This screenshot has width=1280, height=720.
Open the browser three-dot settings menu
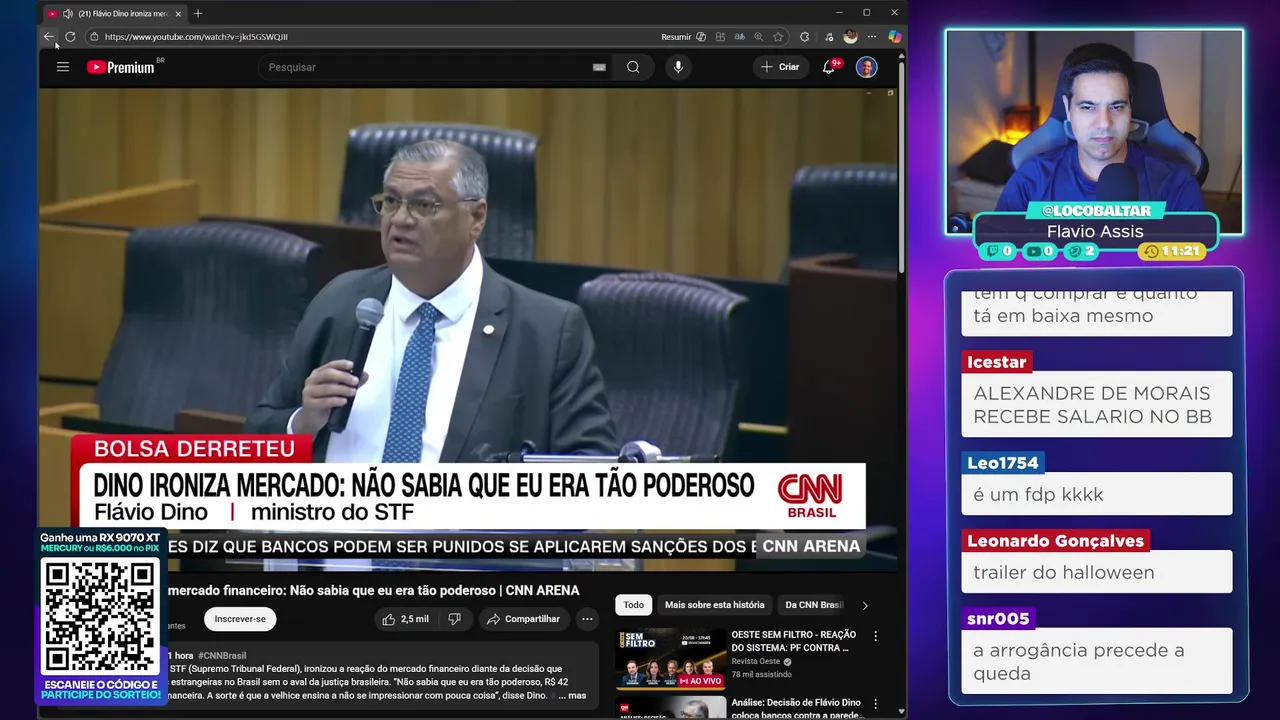[872, 37]
